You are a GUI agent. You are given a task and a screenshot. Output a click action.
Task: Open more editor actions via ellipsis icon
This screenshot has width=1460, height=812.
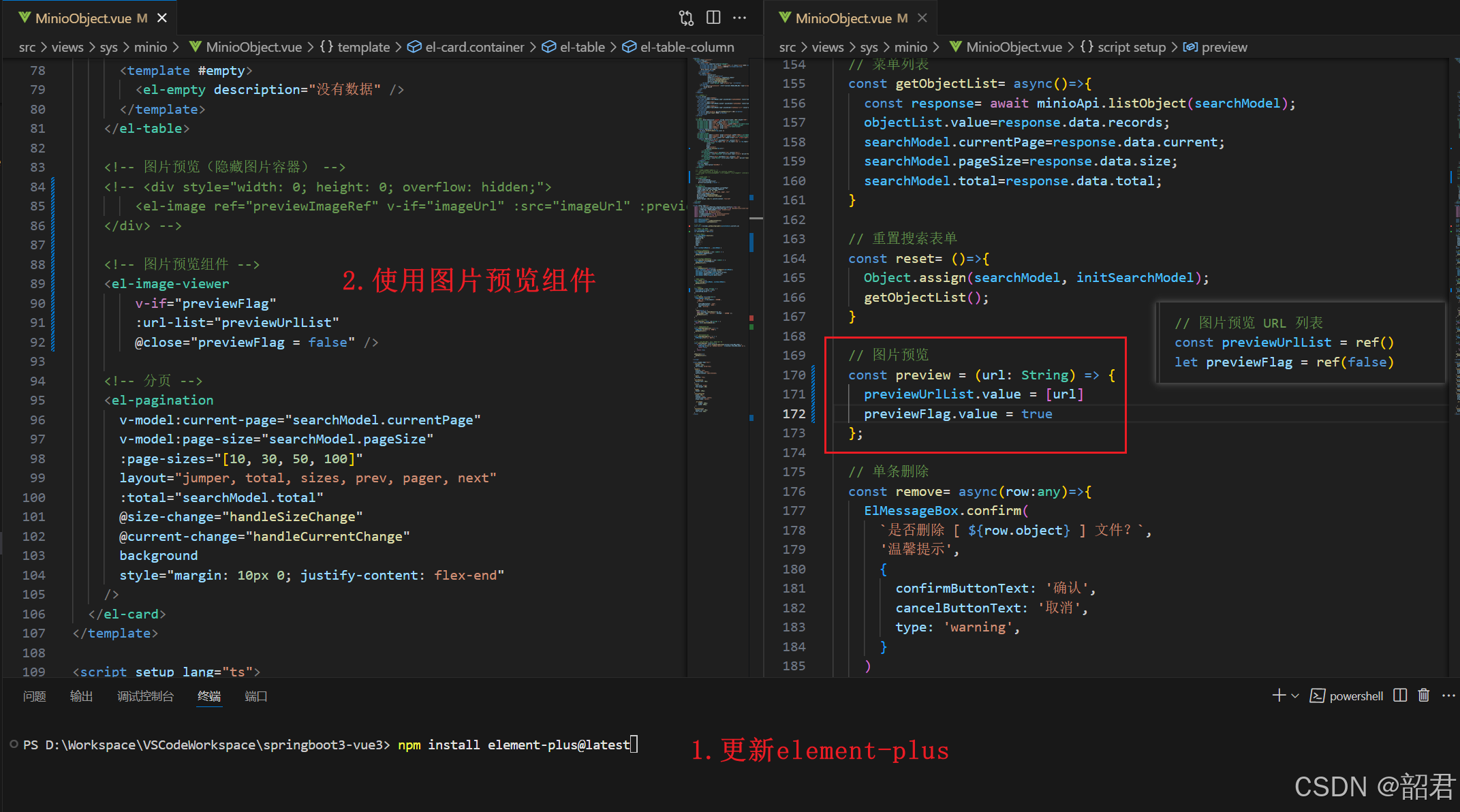coord(740,18)
